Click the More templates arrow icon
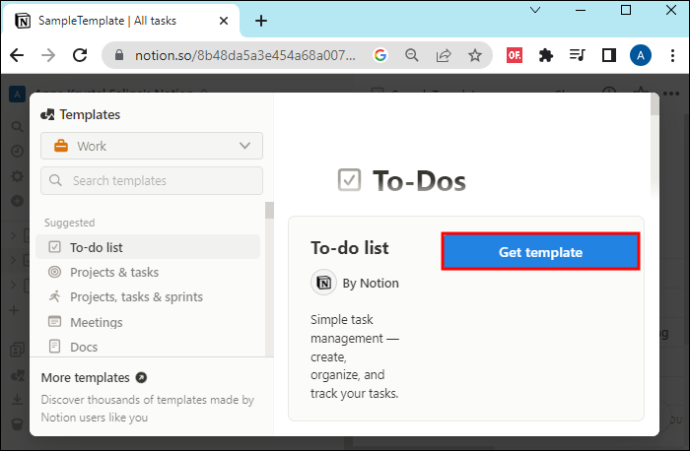The width and height of the screenshot is (690, 451). pos(141,378)
